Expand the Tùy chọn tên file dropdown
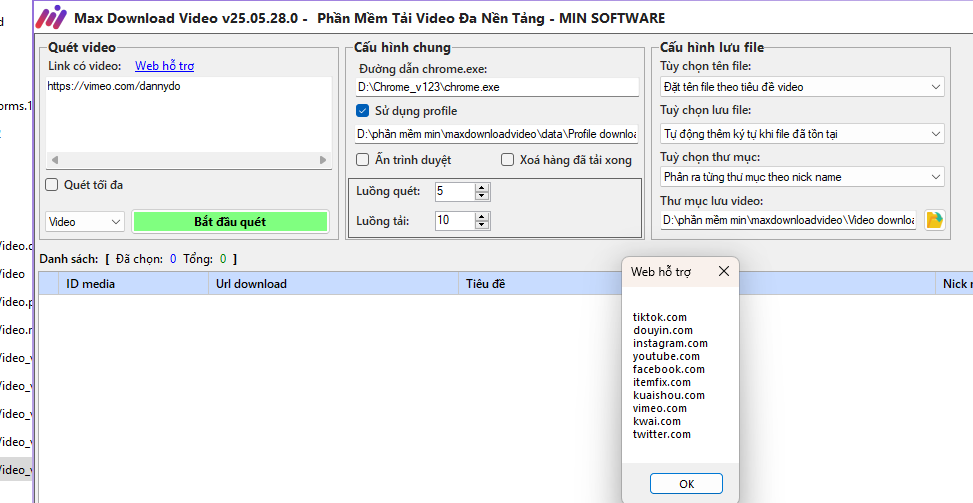Screen dimensions: 973x503 coord(801,87)
